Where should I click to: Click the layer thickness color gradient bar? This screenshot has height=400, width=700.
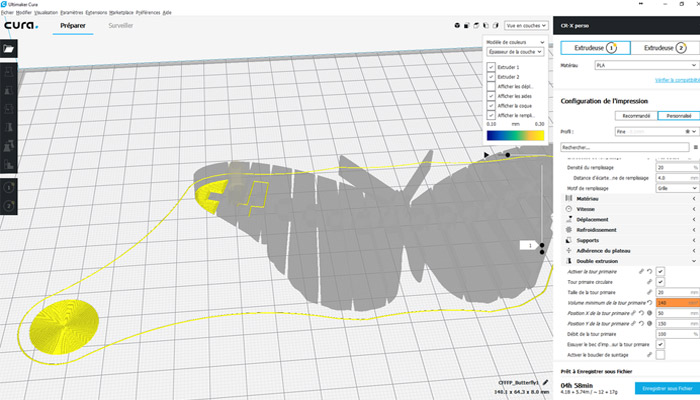tap(515, 134)
